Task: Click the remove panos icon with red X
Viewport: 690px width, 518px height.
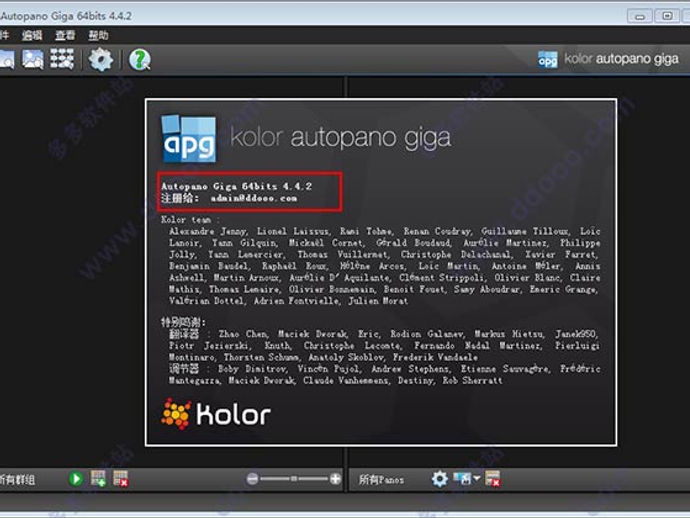Action: point(493,478)
